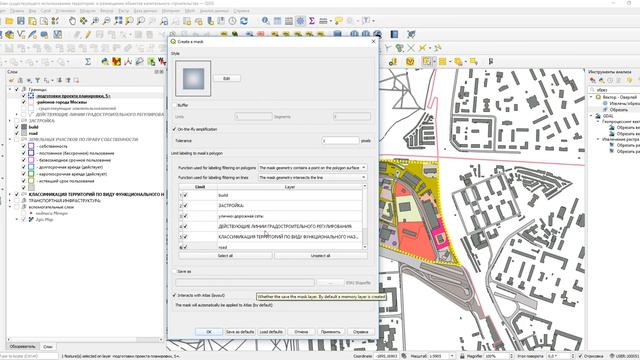
Task: Click the yellow Map Tips speech bubble icon
Action: pyautogui.click(x=339, y=21)
